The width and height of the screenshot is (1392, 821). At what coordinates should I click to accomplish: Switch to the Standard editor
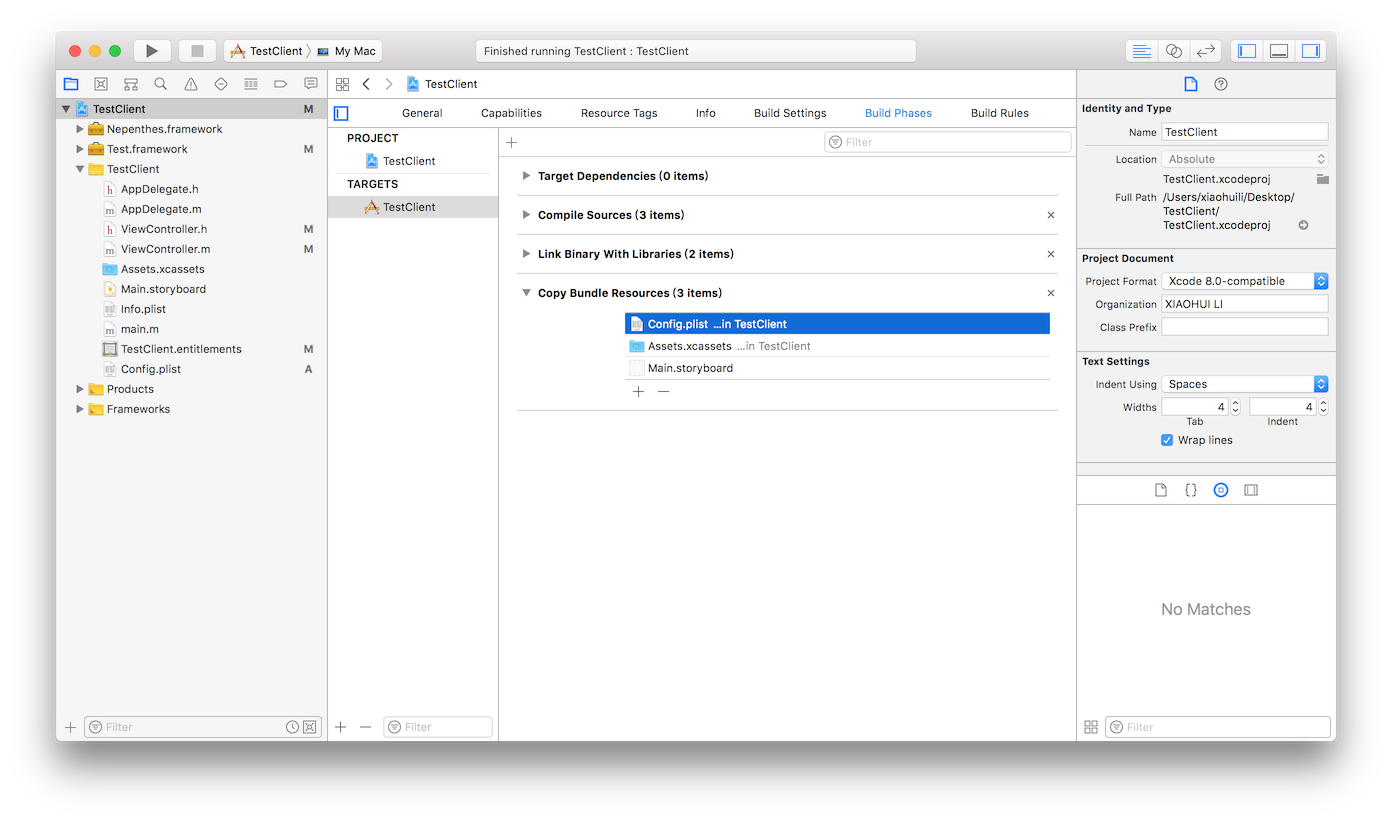click(1140, 51)
